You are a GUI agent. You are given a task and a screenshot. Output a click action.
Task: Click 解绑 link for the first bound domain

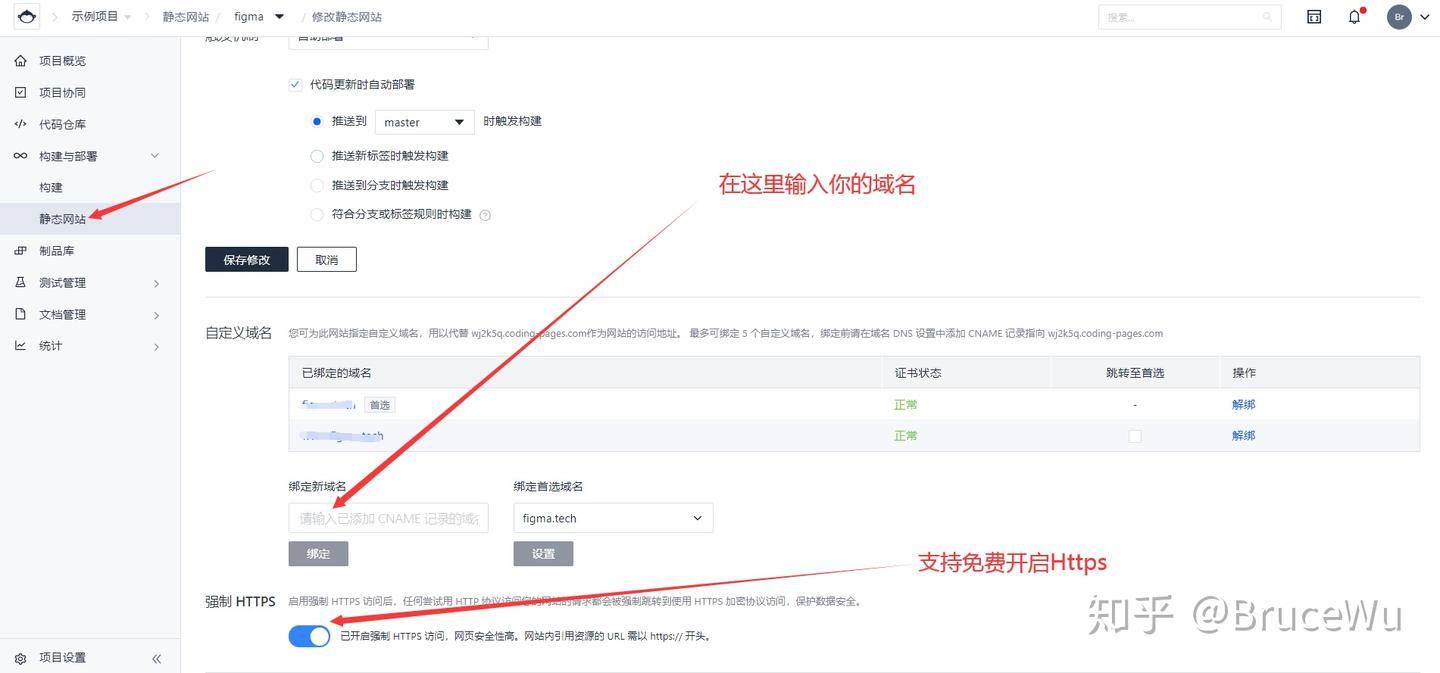[1243, 404]
